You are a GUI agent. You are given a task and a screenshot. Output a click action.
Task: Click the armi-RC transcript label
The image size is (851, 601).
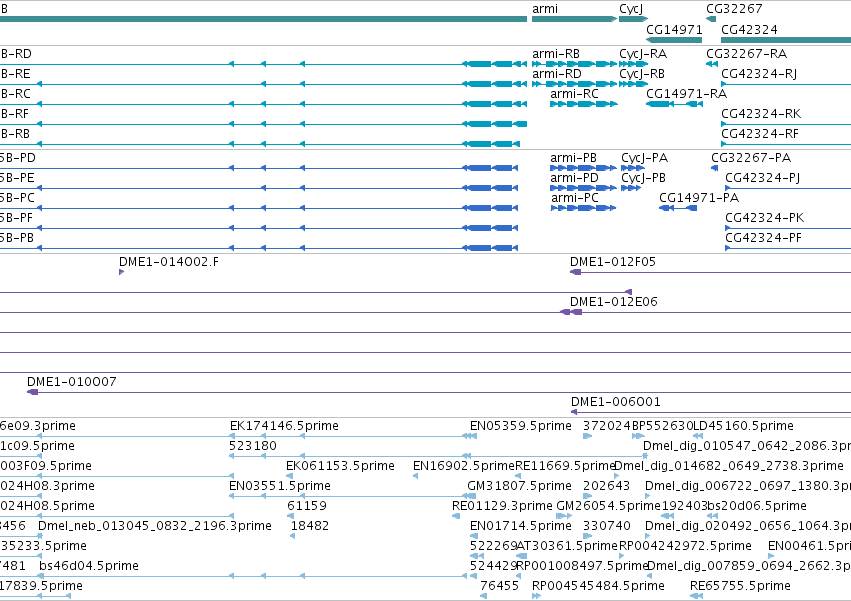tap(574, 94)
